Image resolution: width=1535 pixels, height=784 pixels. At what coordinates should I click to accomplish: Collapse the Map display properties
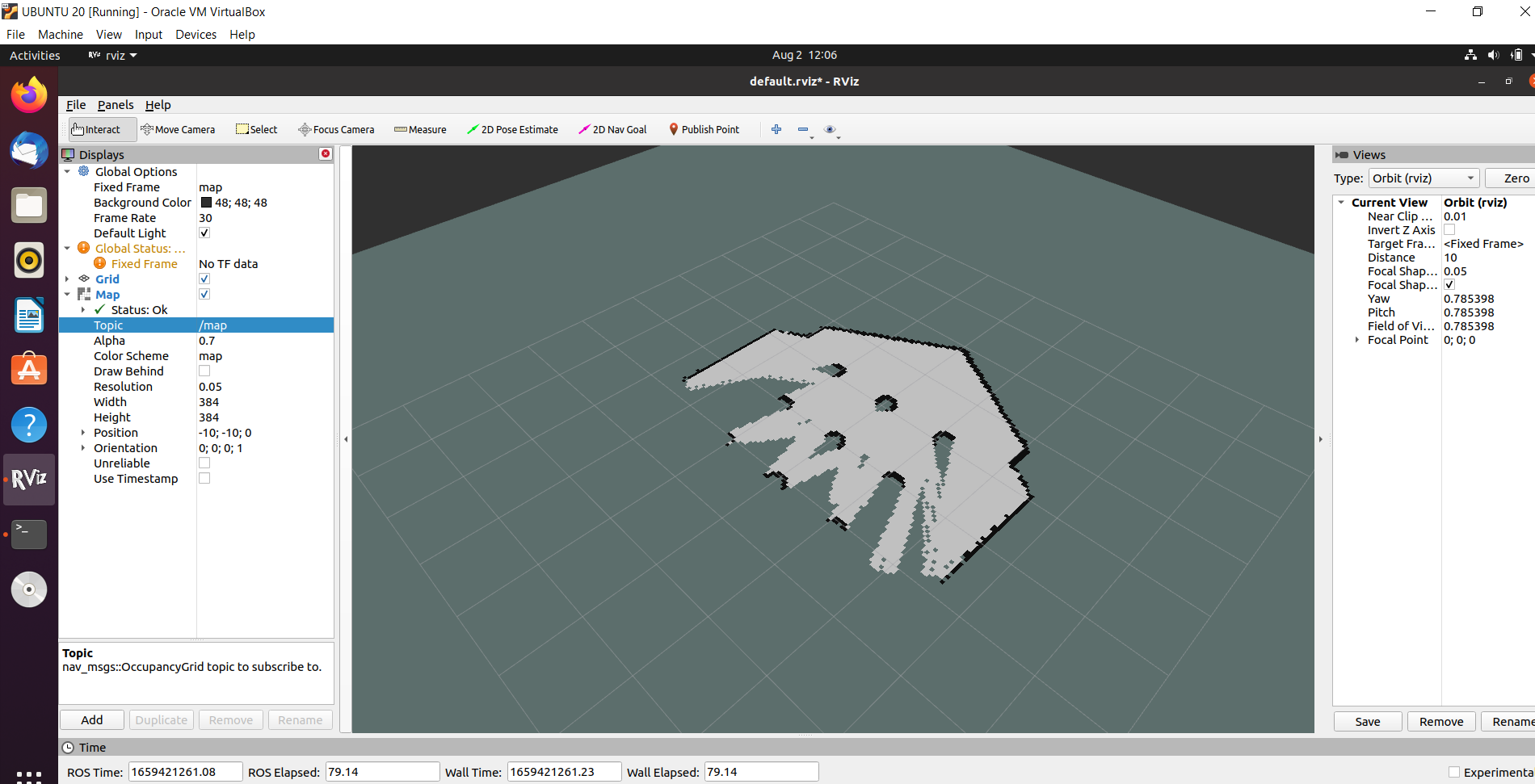67,294
